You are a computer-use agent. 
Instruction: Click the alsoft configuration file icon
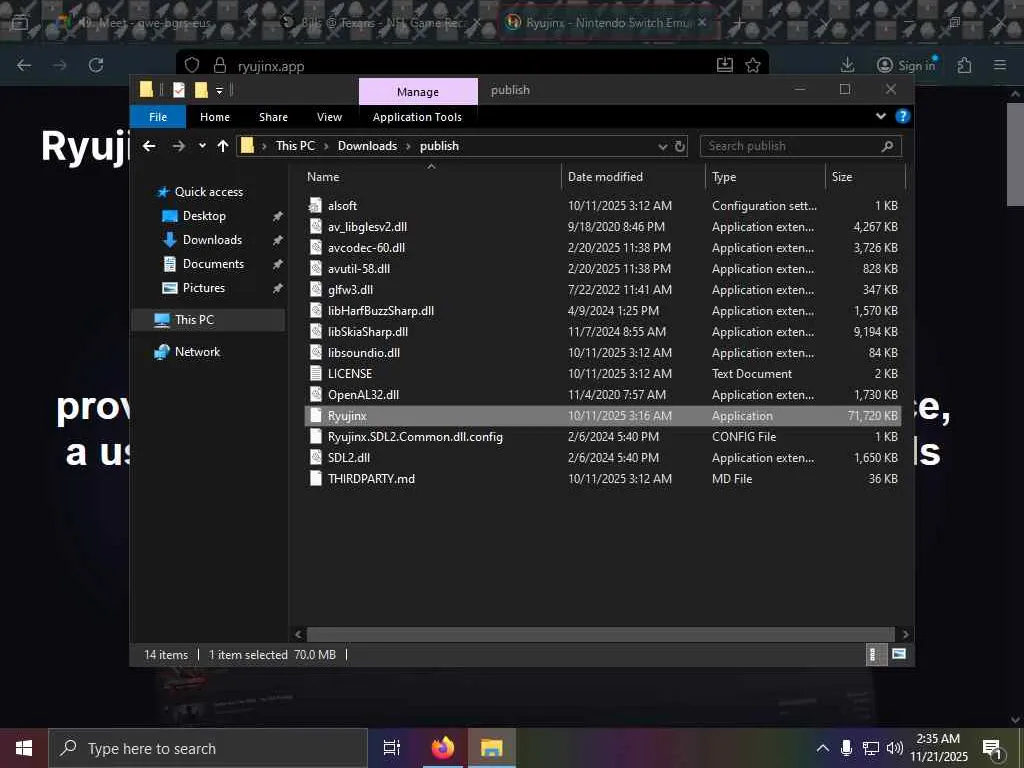pyautogui.click(x=315, y=206)
